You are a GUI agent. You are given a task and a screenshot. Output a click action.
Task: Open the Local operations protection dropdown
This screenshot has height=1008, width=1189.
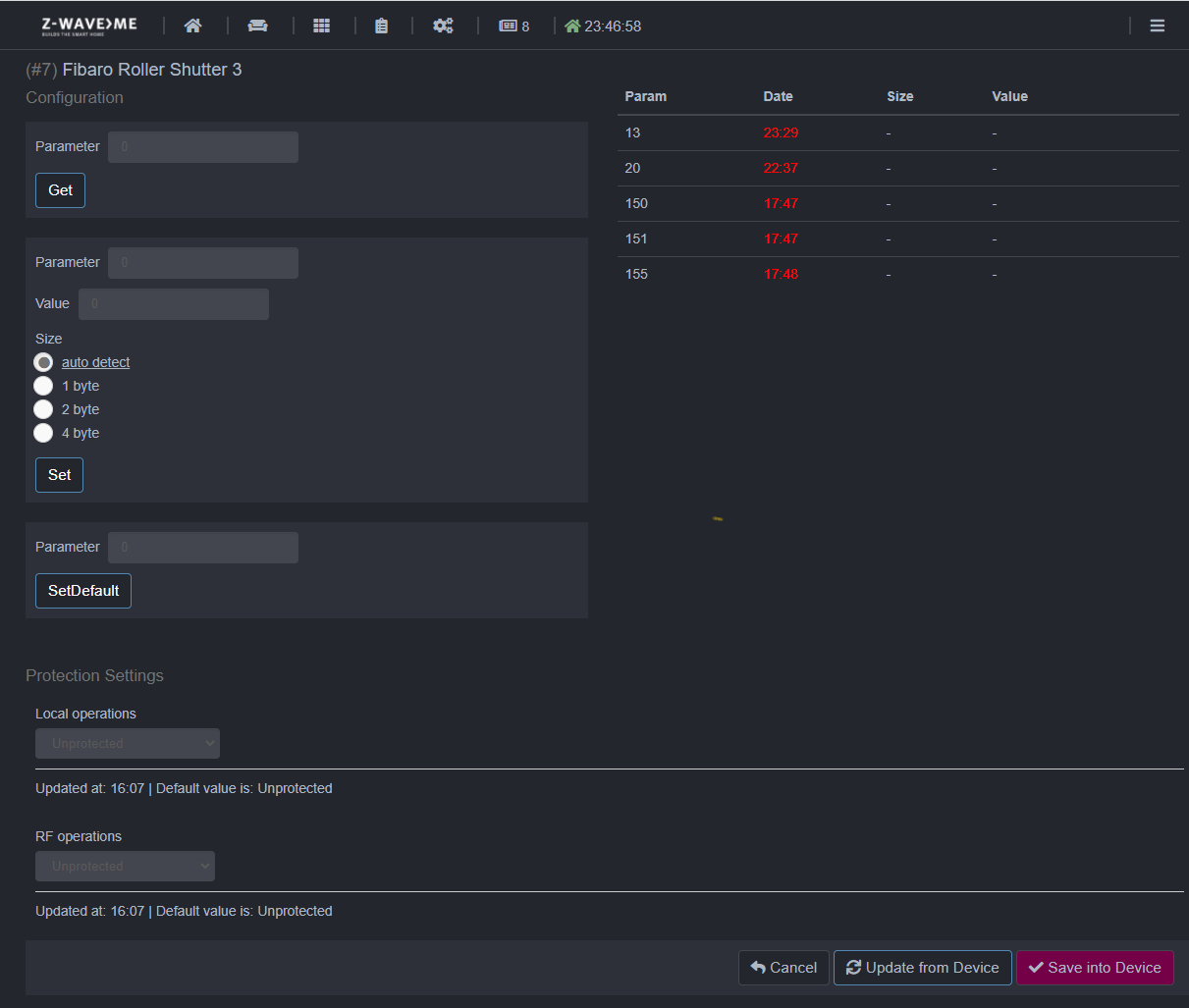click(x=127, y=743)
